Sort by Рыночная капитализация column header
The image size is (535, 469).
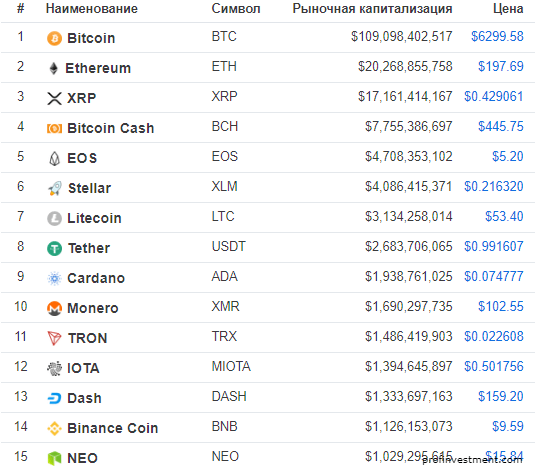(372, 9)
